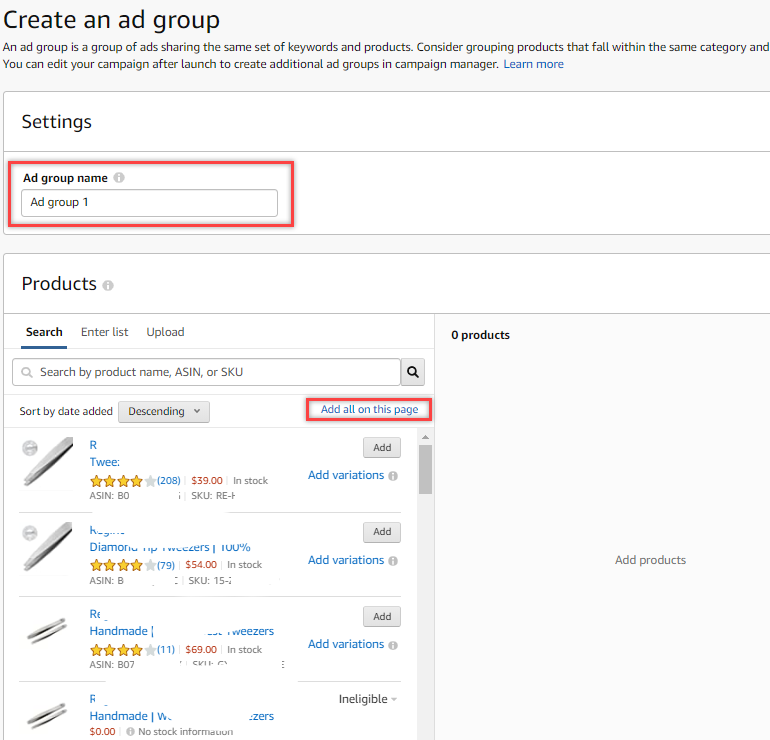770x740 pixels.
Task: Click info icon by third Add variations
Action: click(x=393, y=645)
